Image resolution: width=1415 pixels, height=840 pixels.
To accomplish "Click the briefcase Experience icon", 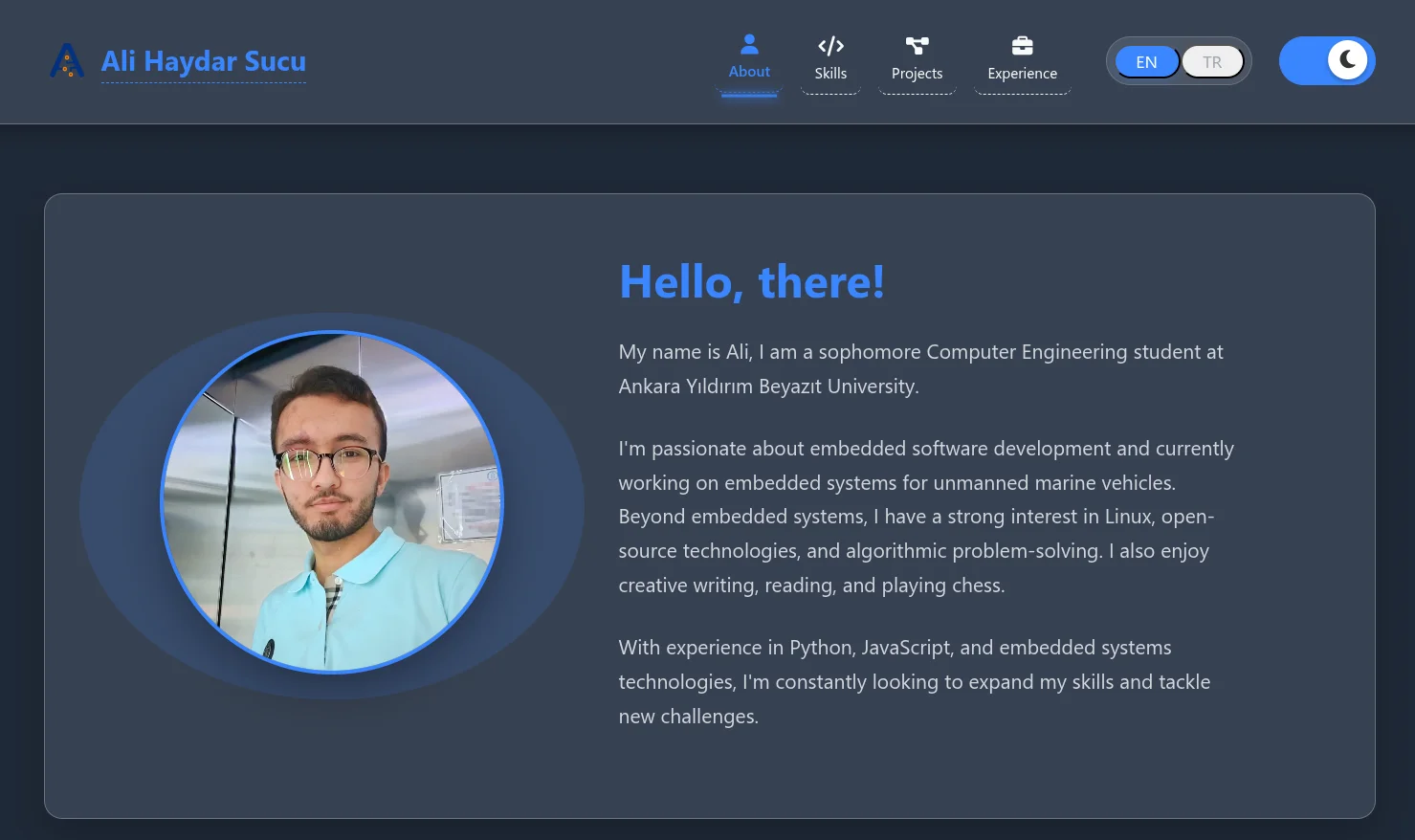I will click(x=1022, y=46).
